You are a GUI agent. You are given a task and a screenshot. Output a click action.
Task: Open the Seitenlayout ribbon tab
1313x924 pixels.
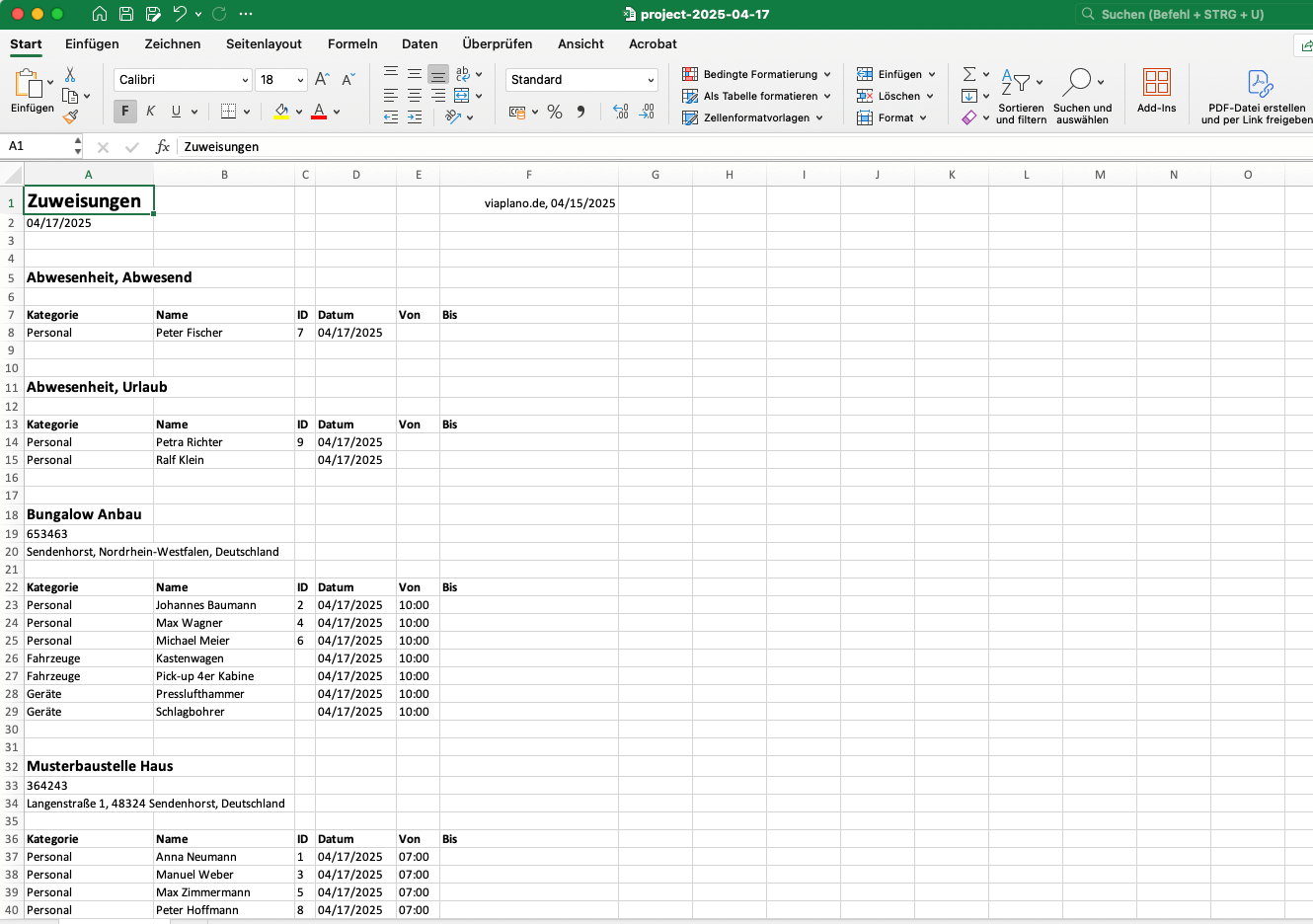click(264, 44)
